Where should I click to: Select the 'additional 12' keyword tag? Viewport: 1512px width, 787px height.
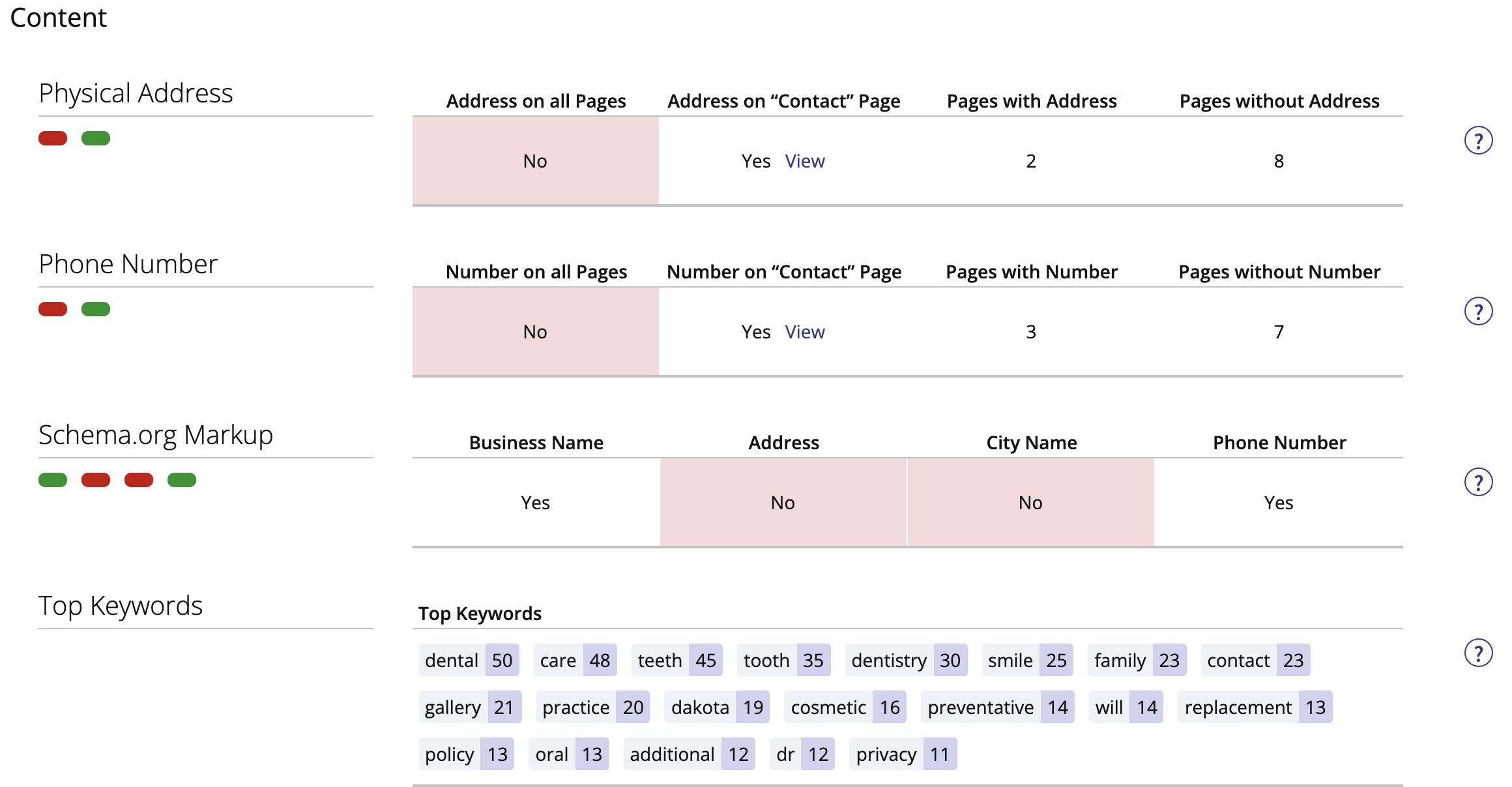point(690,754)
